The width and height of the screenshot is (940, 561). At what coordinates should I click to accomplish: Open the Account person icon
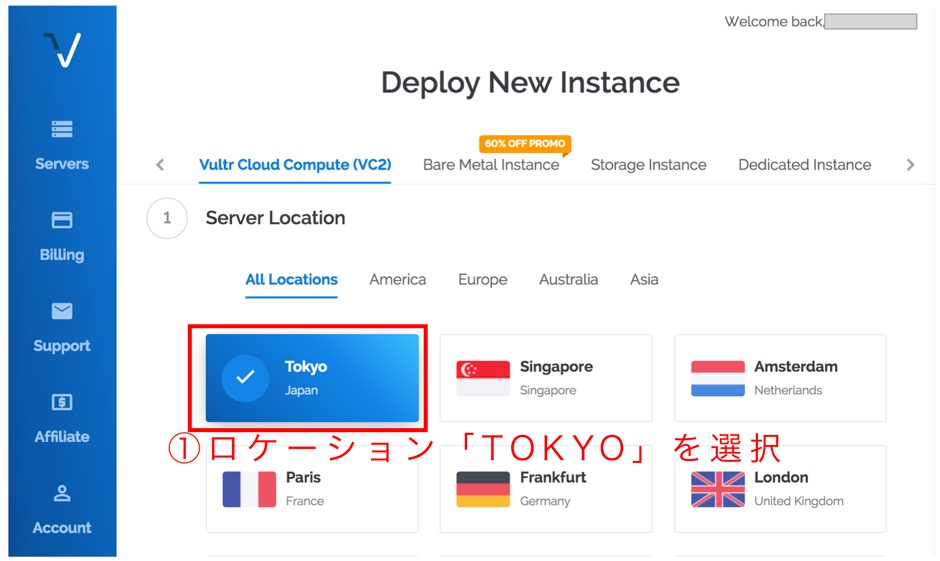(x=62, y=493)
